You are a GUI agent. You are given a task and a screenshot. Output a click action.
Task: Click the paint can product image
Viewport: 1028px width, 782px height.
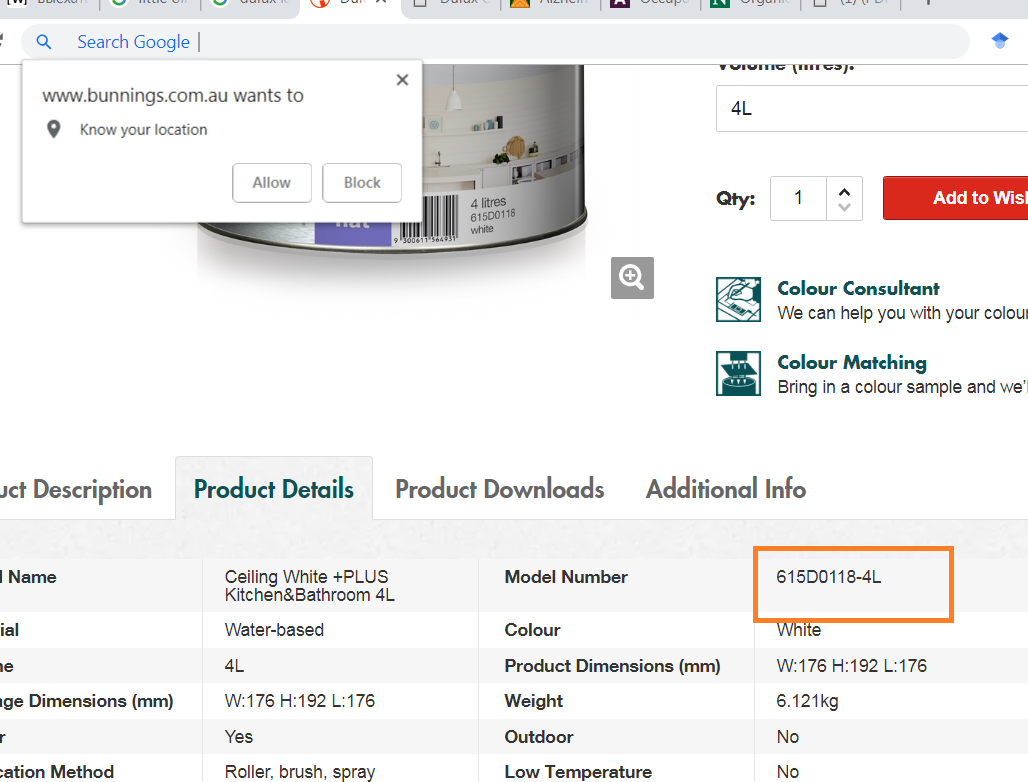coord(502,157)
